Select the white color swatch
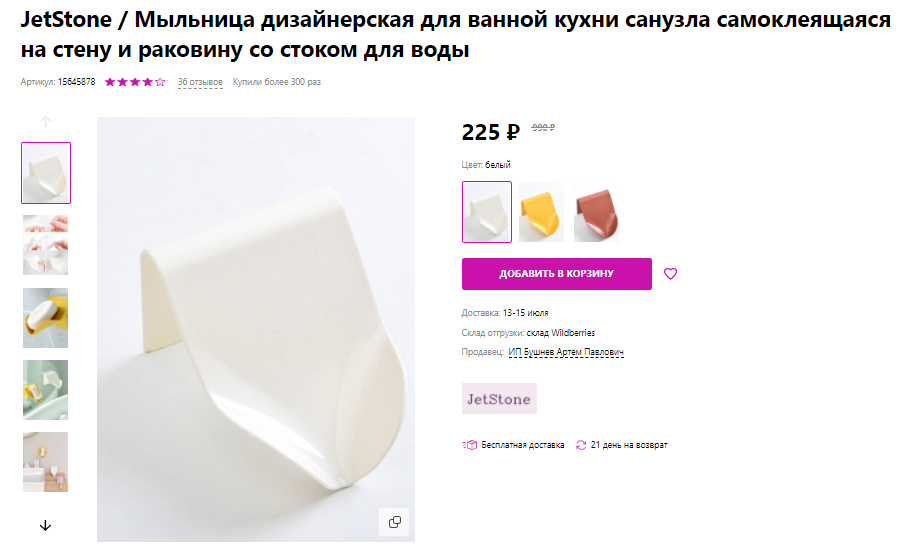This screenshot has height=558, width=901. (487, 212)
